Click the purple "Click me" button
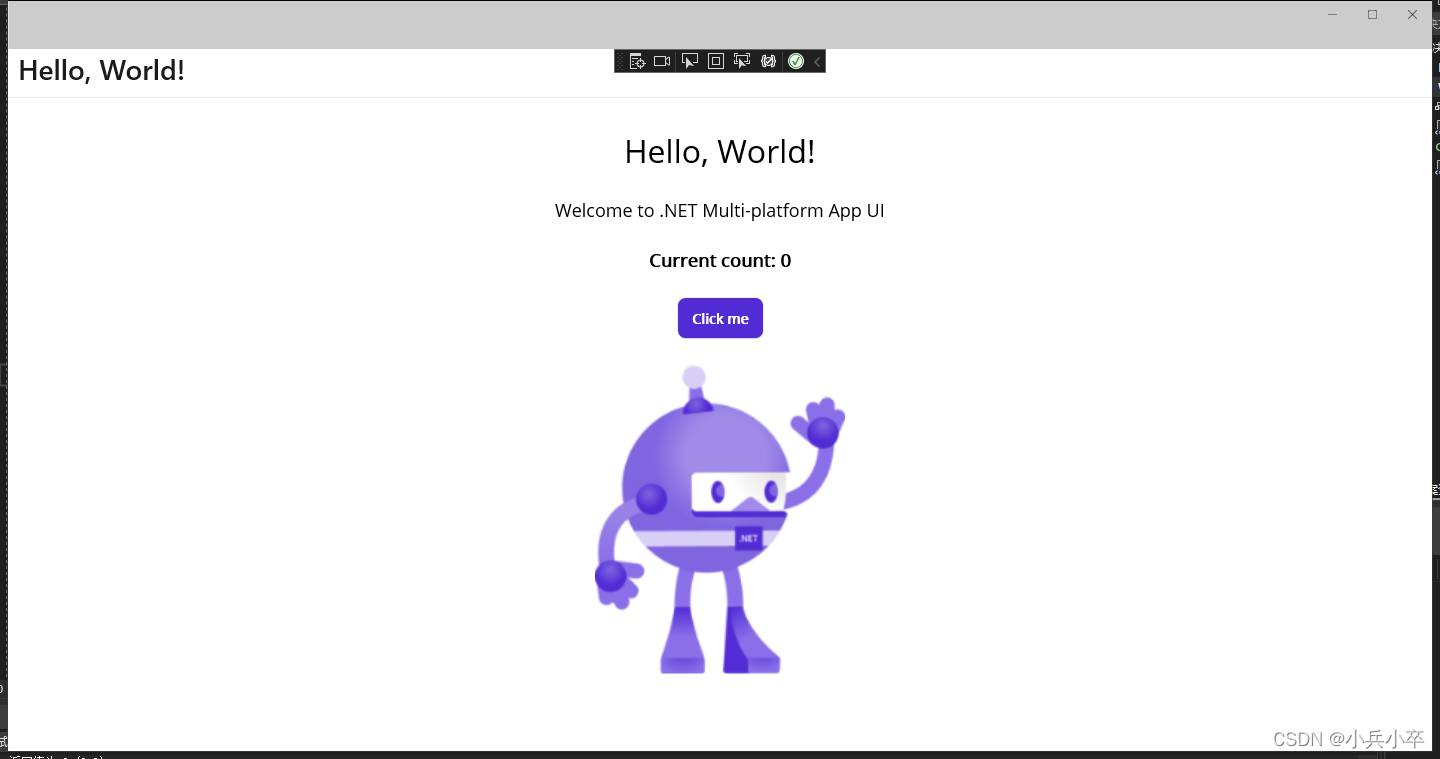Screen dimensions: 1440x759 pyautogui.click(x=720, y=318)
